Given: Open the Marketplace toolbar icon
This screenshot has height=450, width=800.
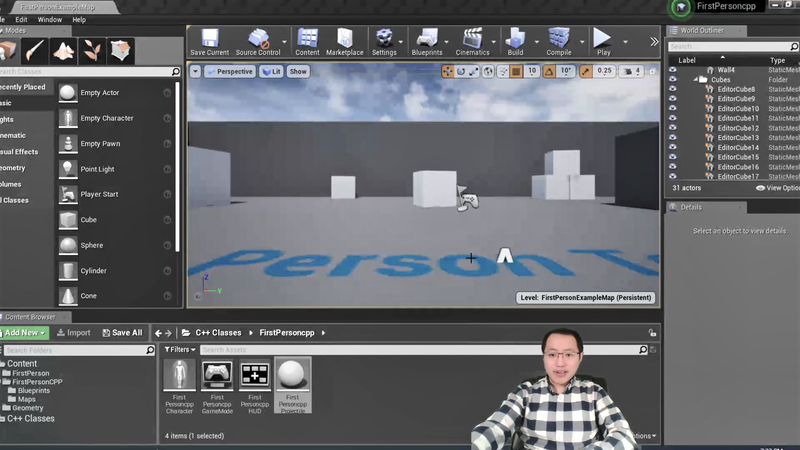Looking at the screenshot, I should [x=344, y=42].
